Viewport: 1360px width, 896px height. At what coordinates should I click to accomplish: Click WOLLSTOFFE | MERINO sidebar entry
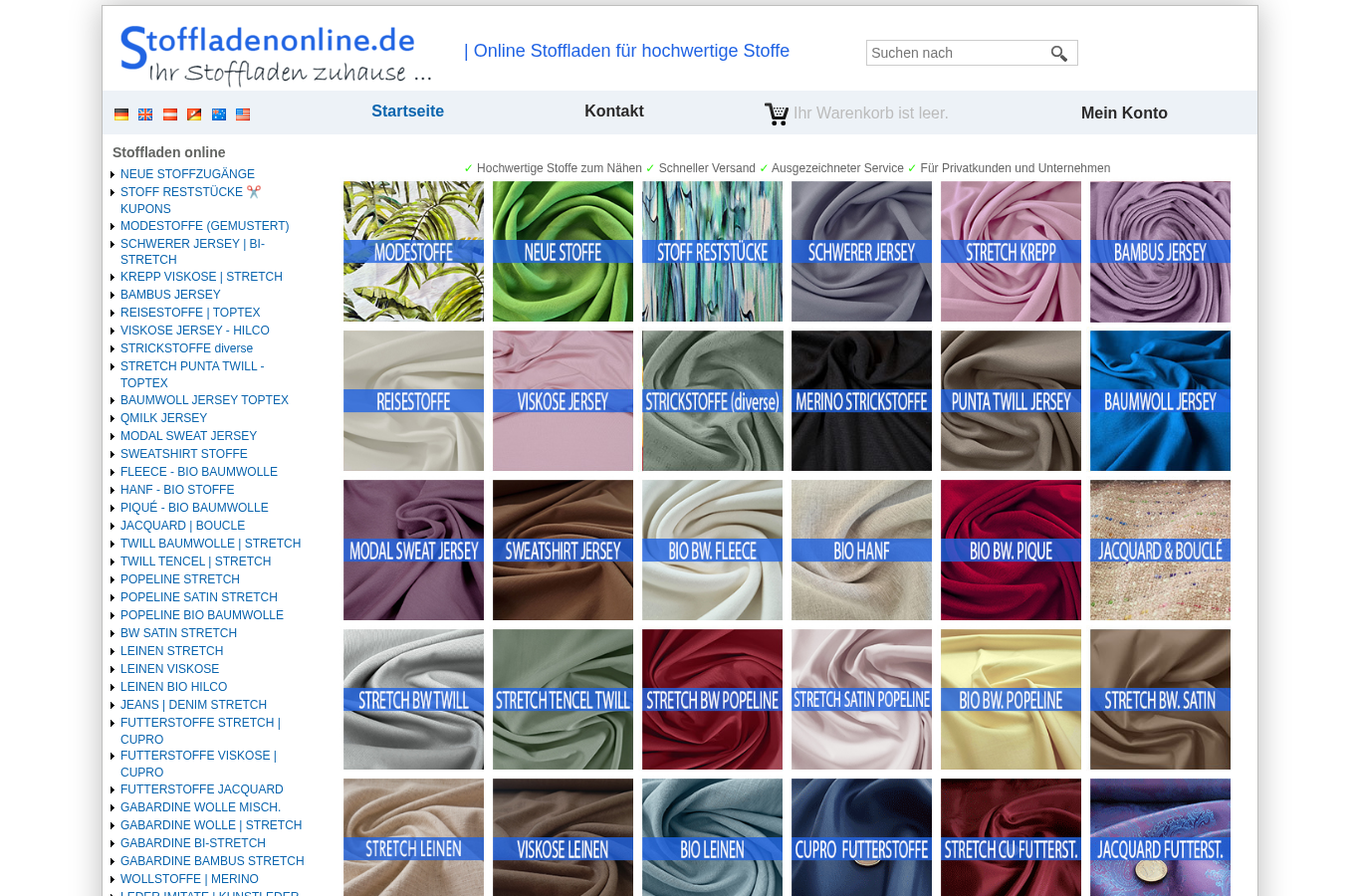[x=189, y=879]
